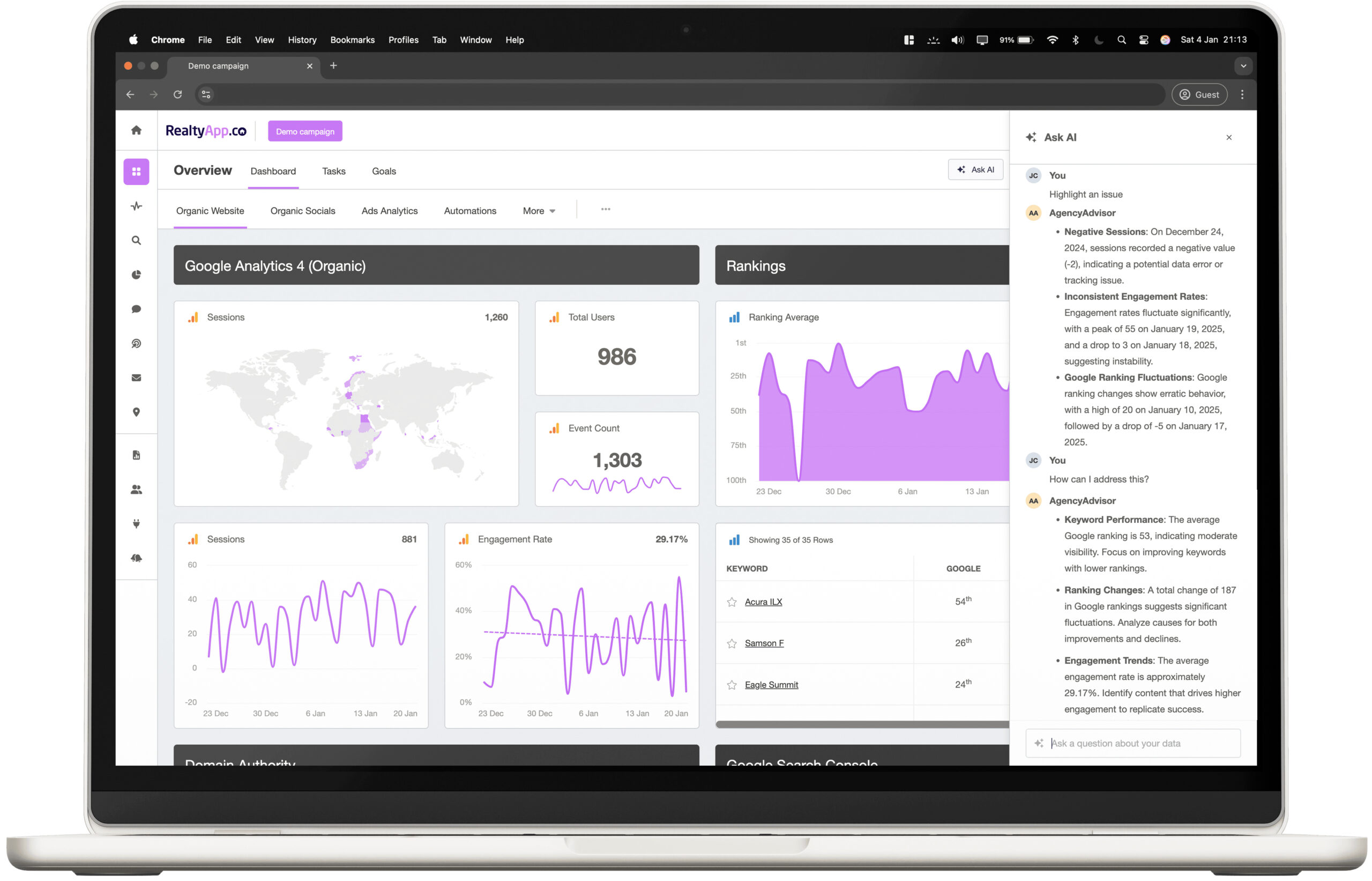Reload the page in Chrome
Image resolution: width=1372 pixels, height=881 pixels.
point(178,94)
